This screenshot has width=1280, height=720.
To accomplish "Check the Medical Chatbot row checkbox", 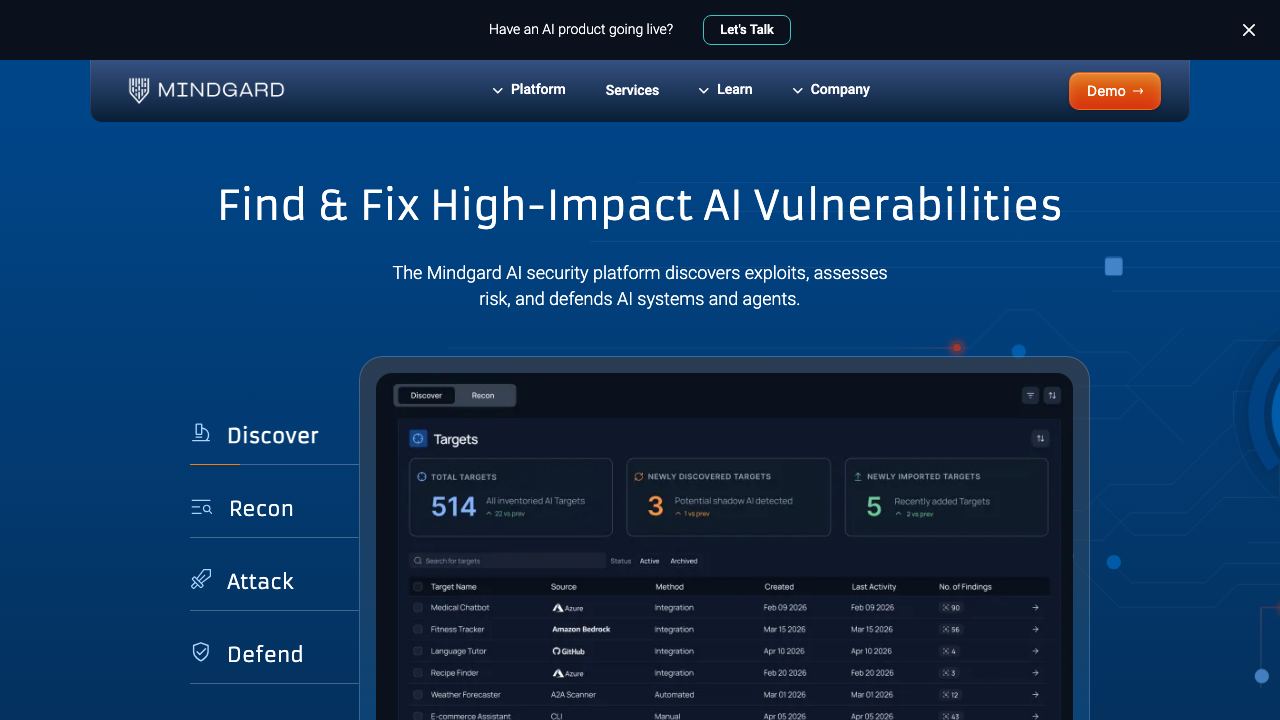I will (418, 607).
